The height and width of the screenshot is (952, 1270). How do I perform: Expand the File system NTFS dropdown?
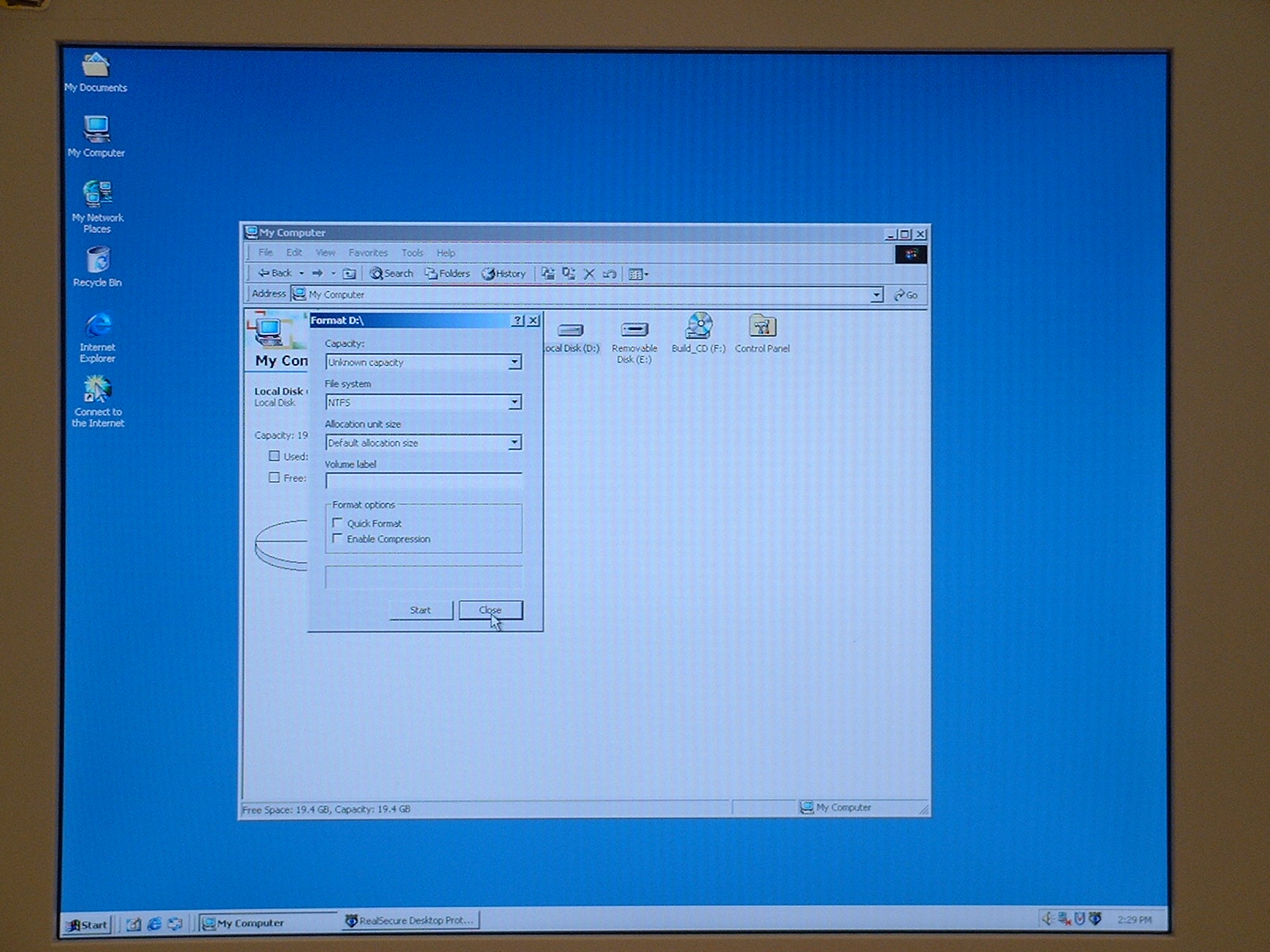pyautogui.click(x=514, y=403)
